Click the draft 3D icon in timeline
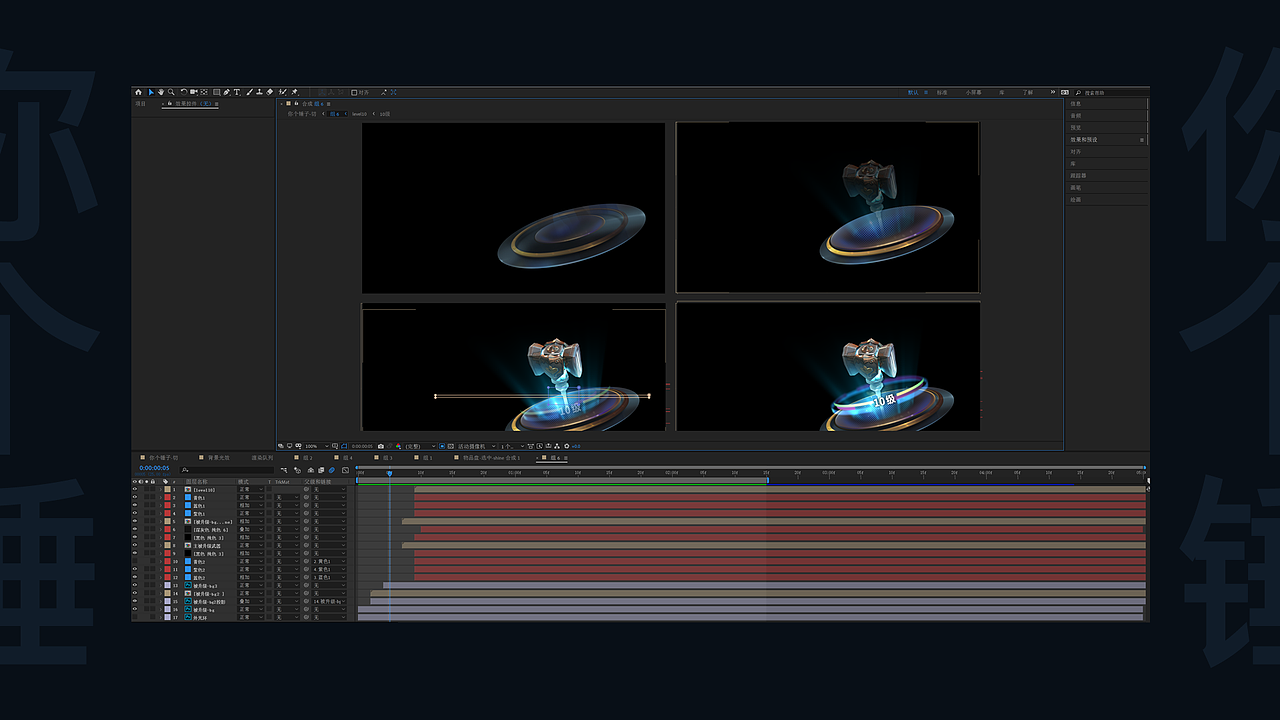The image size is (1280, 720). (299, 469)
